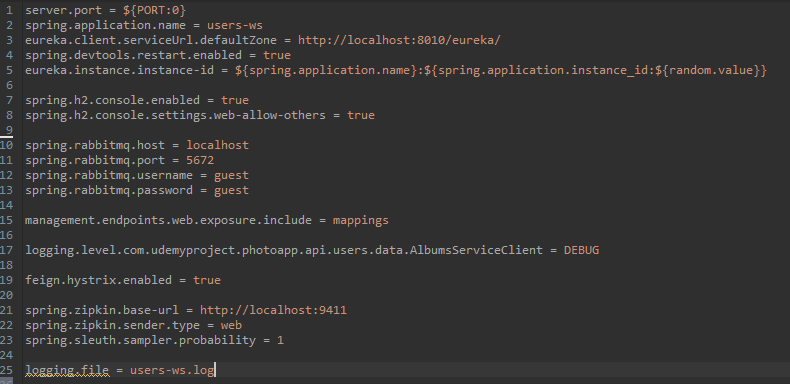790x384 pixels.
Task: Click the users-ws.log value
Action: (x=172, y=370)
